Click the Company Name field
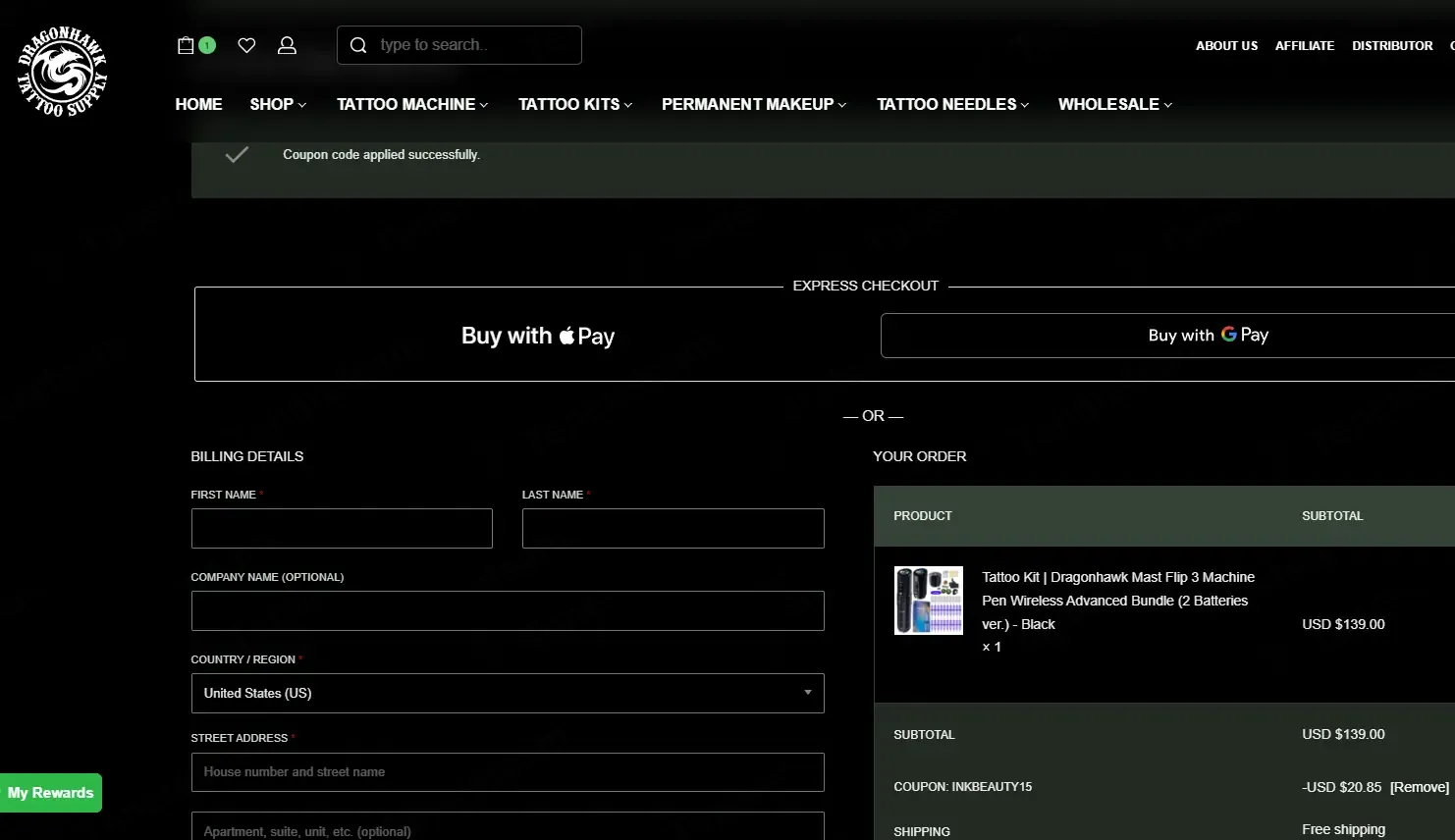This screenshot has width=1455, height=840. click(x=508, y=610)
